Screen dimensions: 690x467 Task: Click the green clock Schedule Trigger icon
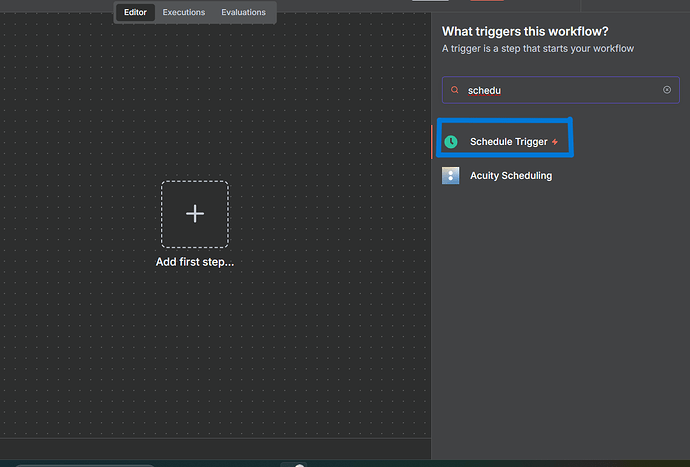(451, 142)
